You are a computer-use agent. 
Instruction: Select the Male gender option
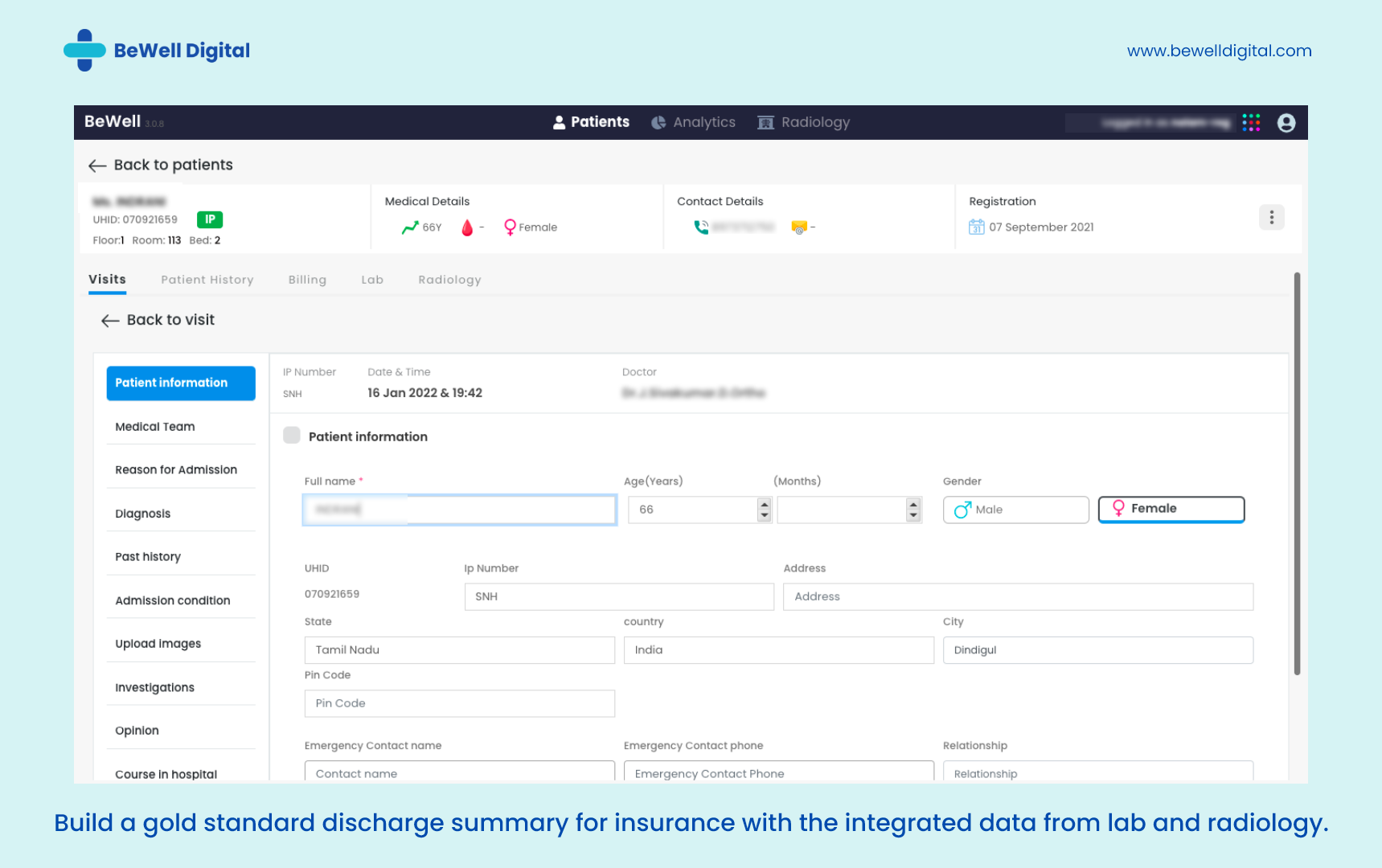[x=1015, y=509]
